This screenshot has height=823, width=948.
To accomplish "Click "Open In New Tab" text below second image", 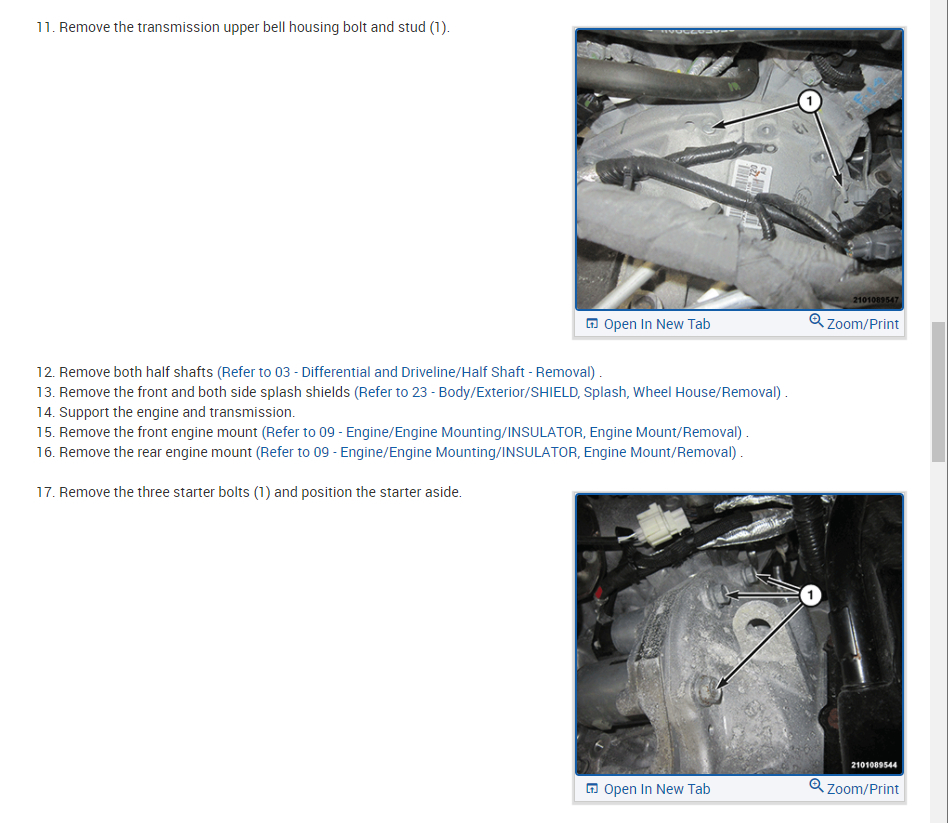I will (657, 789).
